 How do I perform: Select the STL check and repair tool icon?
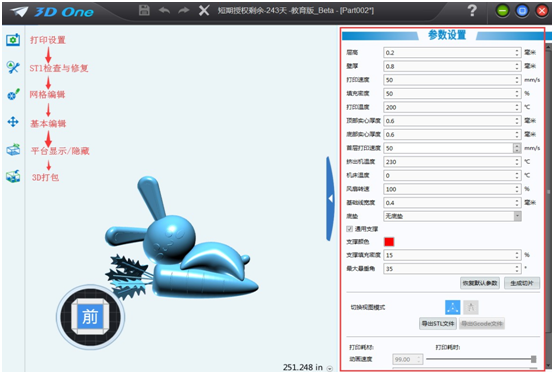point(13,67)
